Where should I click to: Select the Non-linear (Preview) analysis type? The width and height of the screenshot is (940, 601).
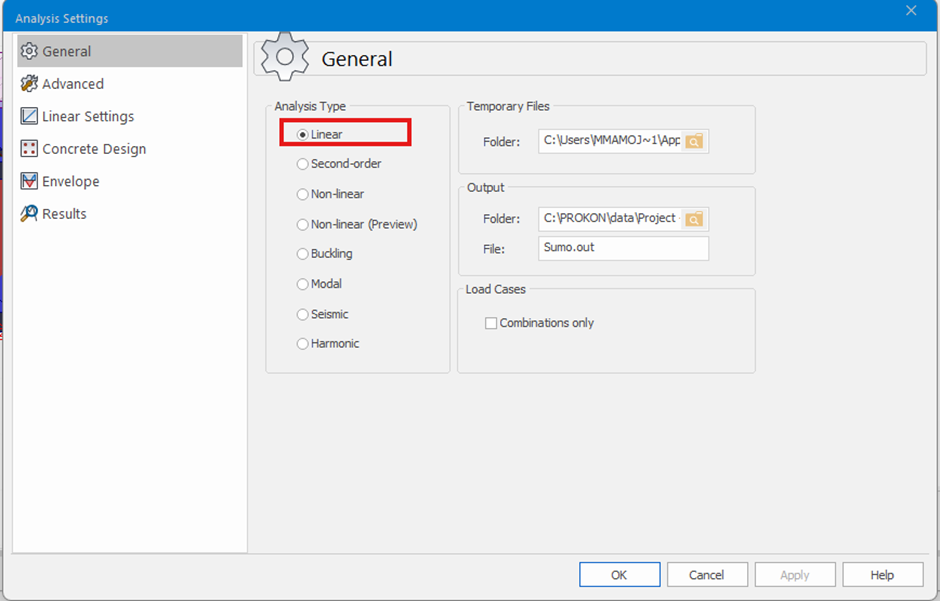(x=357, y=224)
